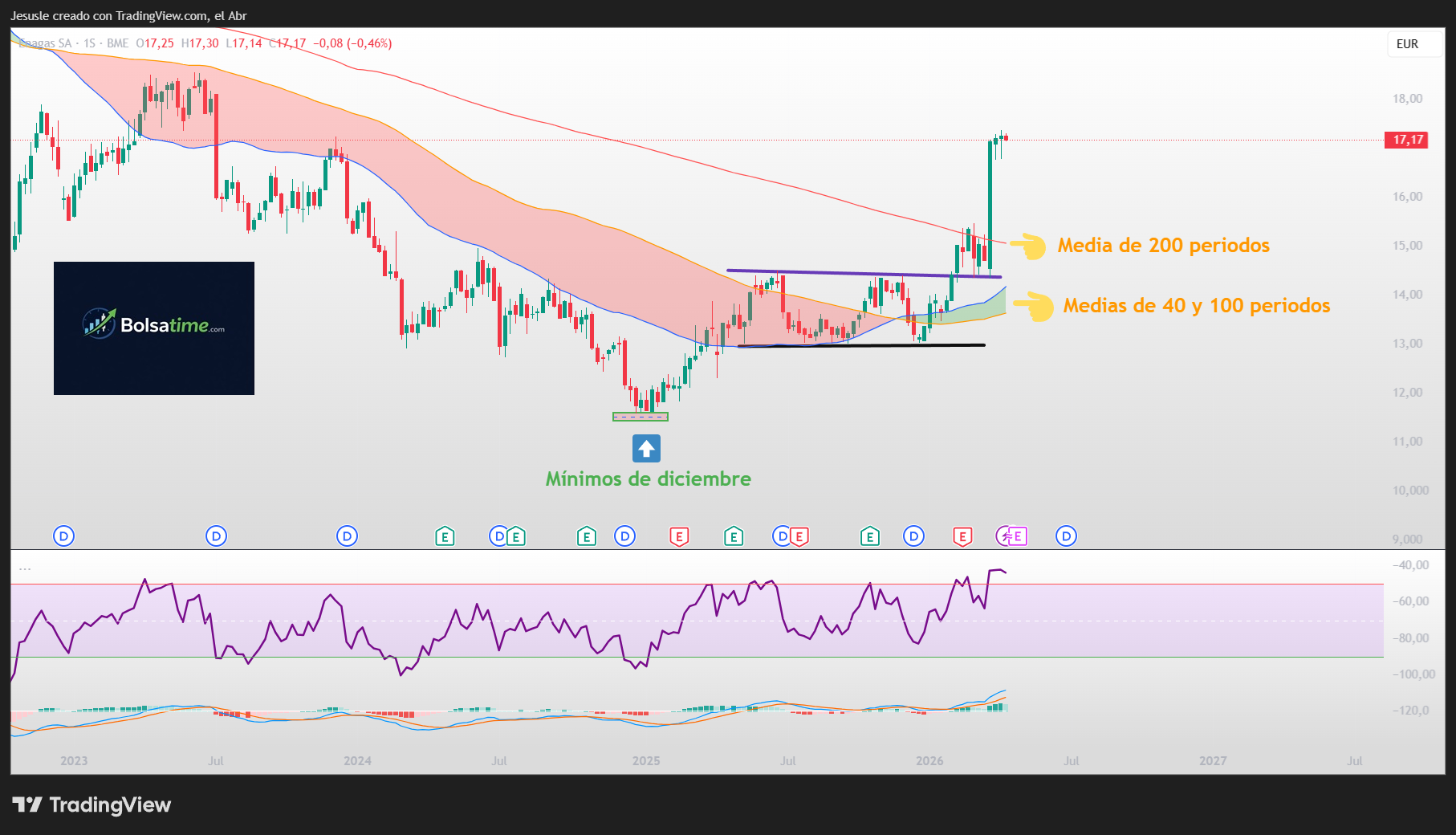Click the Enagas SA symbol legend title
The height and width of the screenshot is (835, 1456).
[x=47, y=43]
